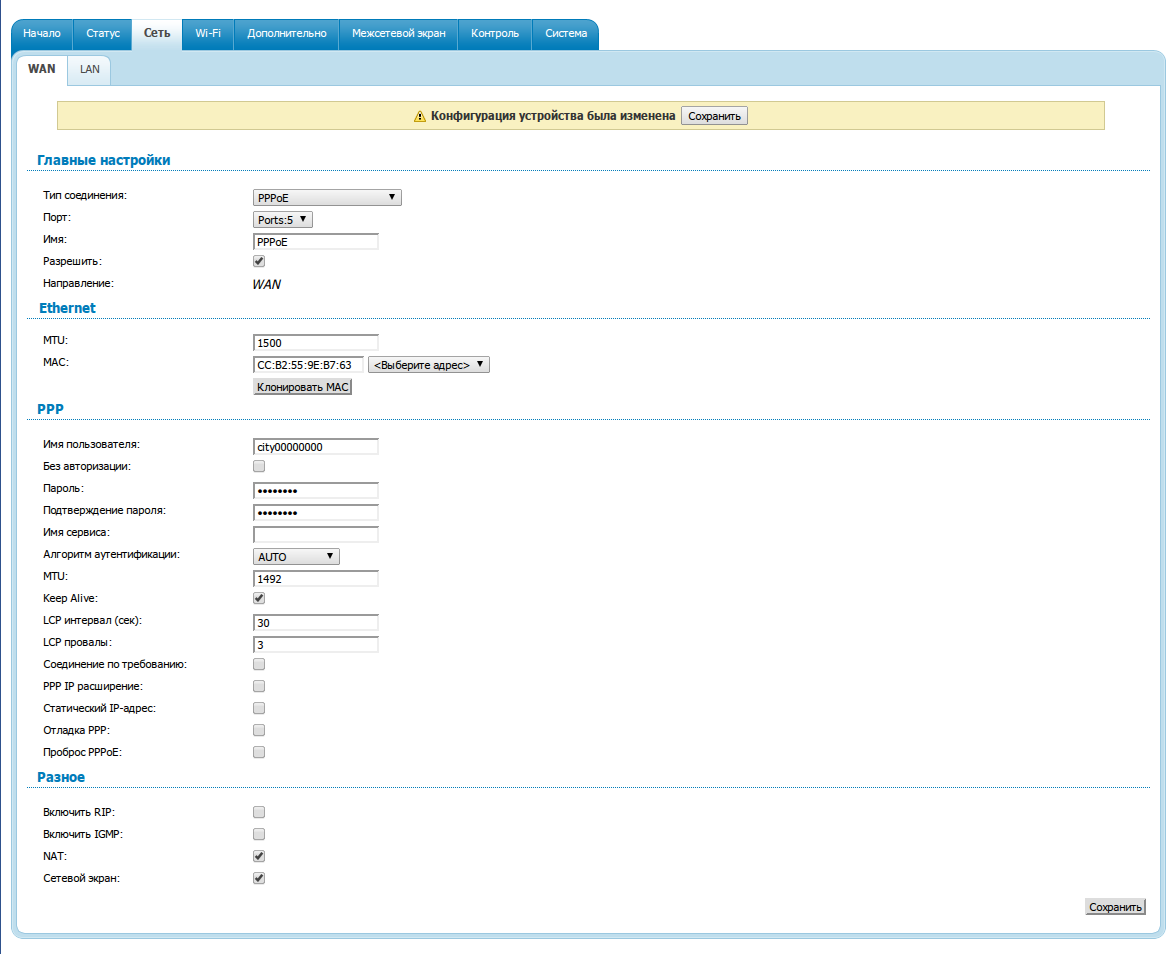
Task: Check the Включить IGMP option
Action: tap(259, 834)
